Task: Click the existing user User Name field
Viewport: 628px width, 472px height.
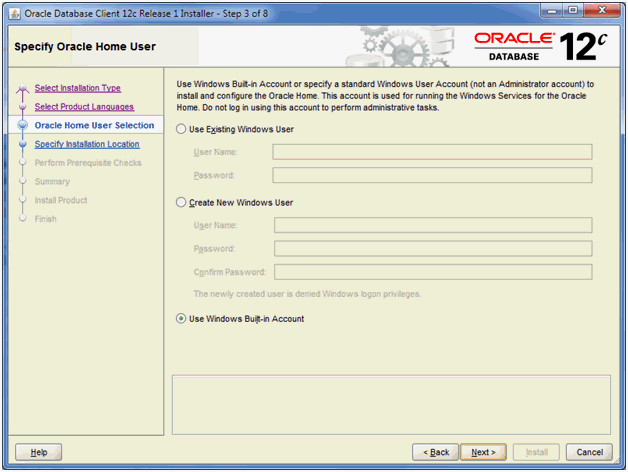Action: (x=432, y=152)
